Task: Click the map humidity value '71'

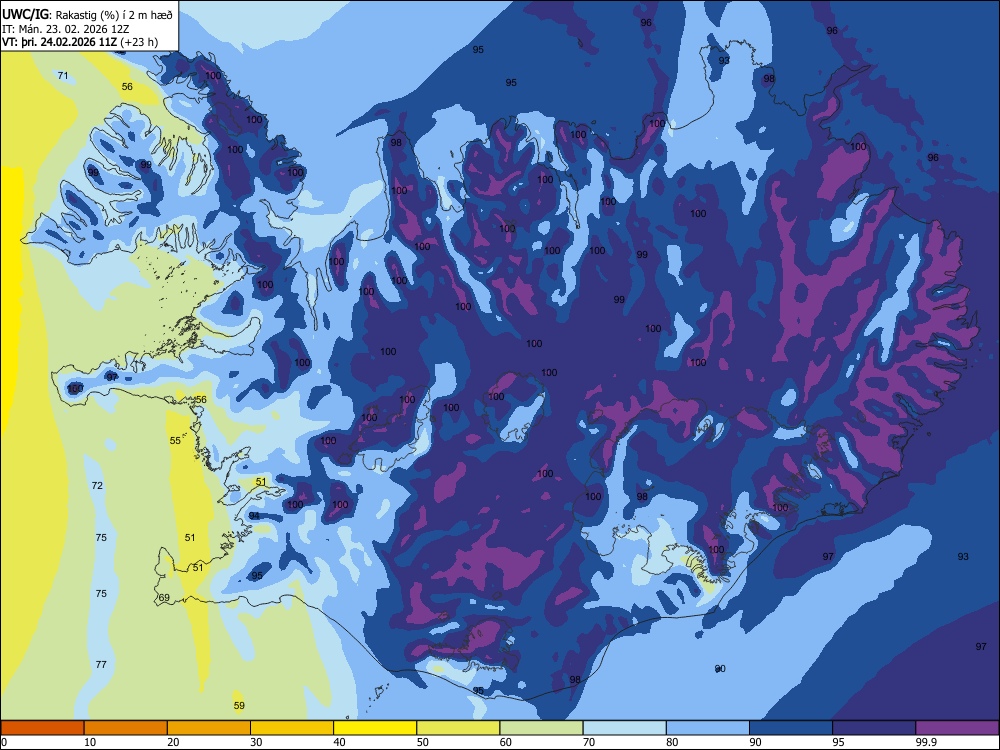Action: [63, 76]
